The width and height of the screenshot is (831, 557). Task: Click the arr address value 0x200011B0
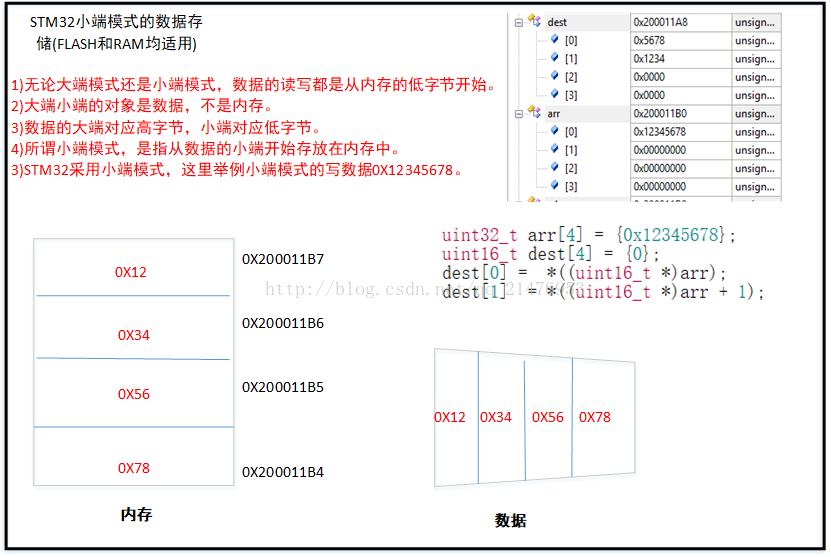(660, 113)
